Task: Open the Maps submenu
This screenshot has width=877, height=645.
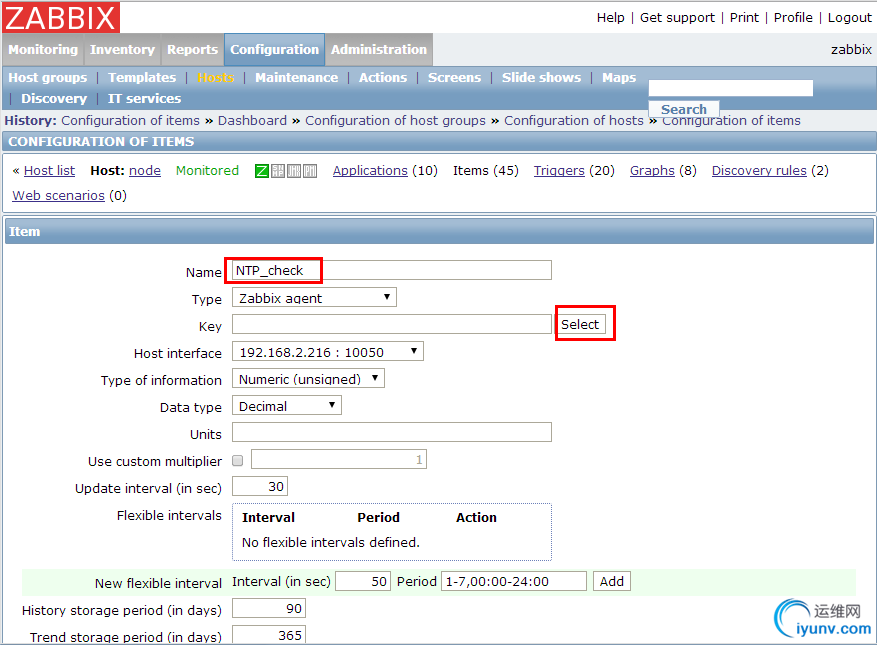Action: [619, 78]
